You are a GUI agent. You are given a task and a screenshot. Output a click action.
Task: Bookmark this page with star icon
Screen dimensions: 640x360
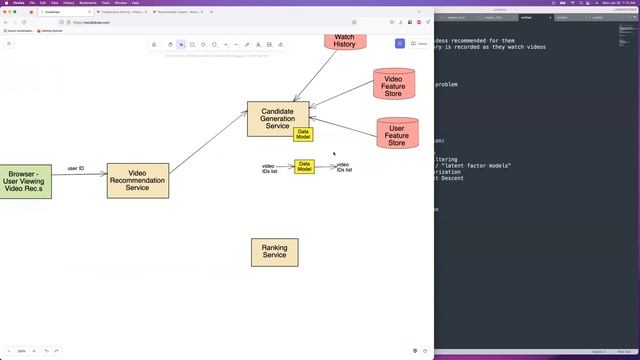point(354,22)
